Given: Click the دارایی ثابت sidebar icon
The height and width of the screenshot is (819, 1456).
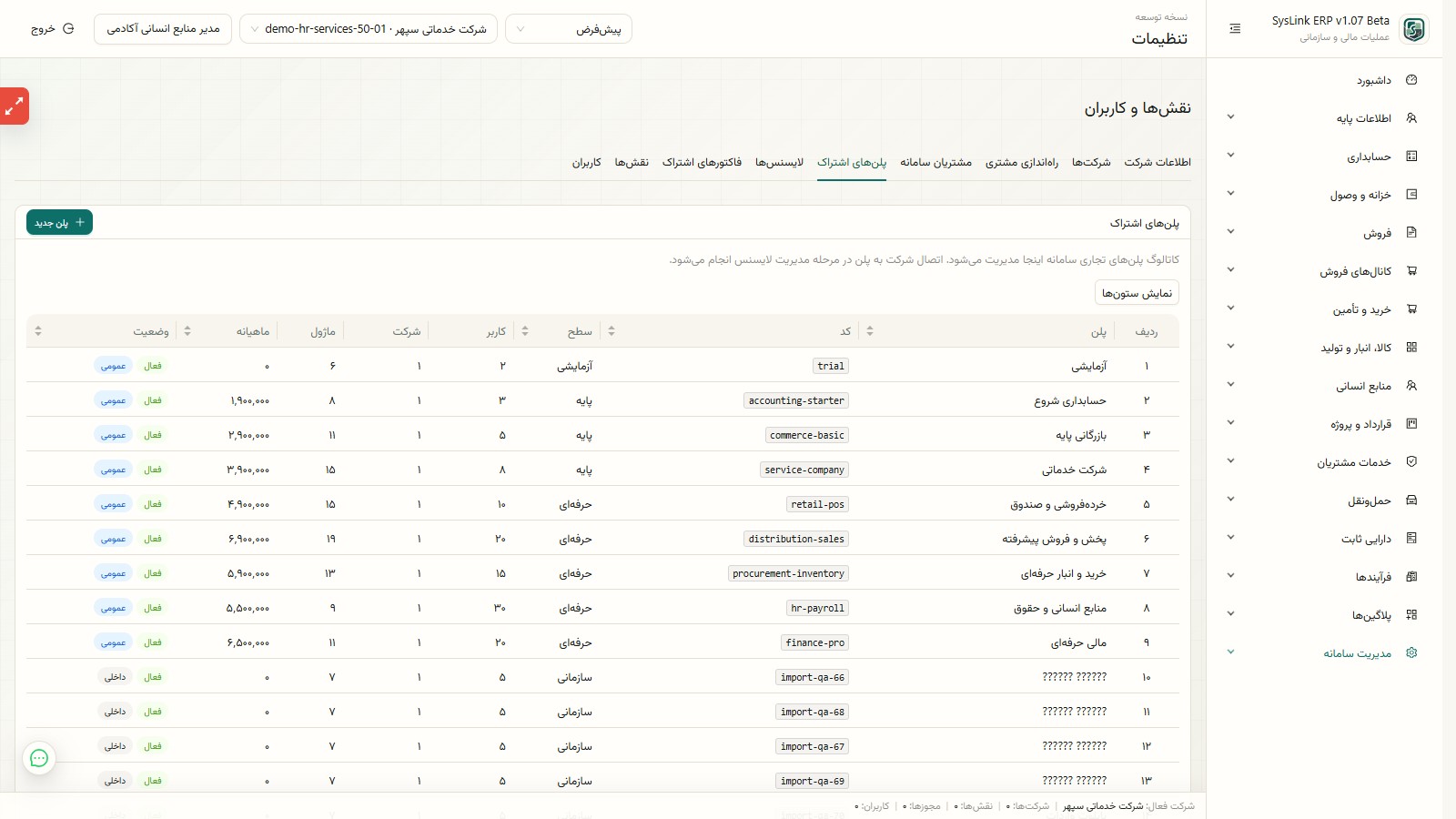Looking at the screenshot, I should tap(1411, 539).
